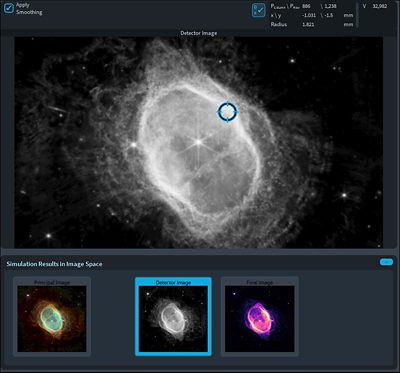Screen dimensions: 400x373
Task: Click the Simulation Results in Image Space heading
Action: pos(54,264)
